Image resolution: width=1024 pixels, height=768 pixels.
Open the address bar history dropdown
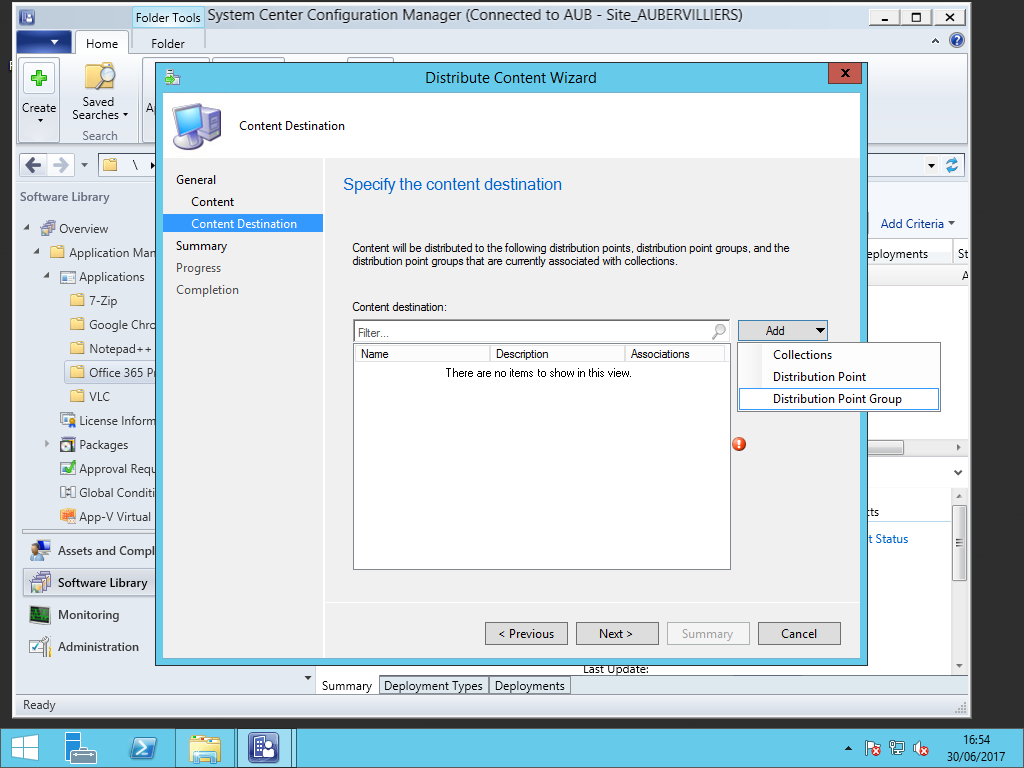click(x=931, y=166)
